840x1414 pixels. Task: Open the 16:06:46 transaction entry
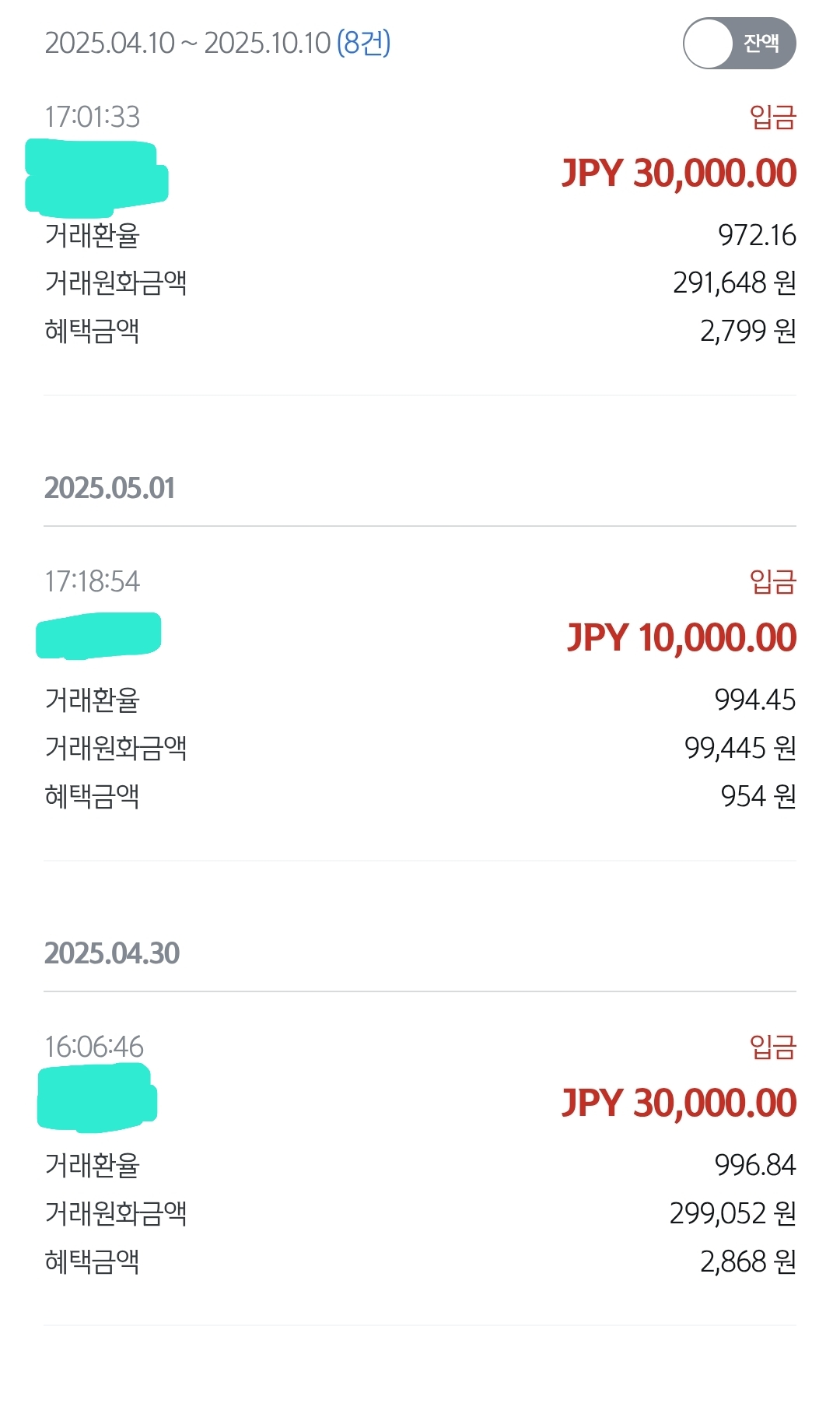94,1047
